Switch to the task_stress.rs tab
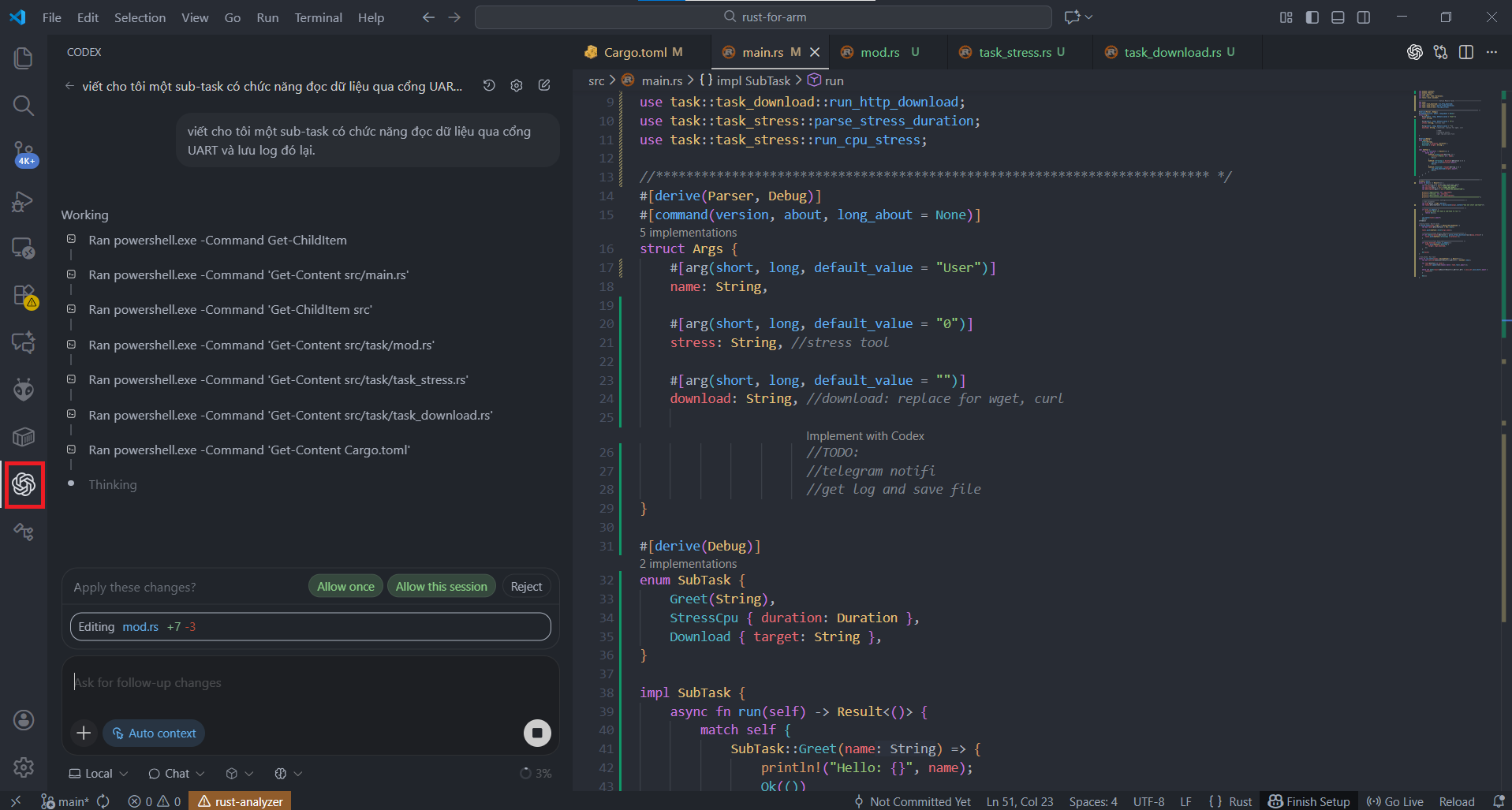1512x810 pixels. 1014,53
